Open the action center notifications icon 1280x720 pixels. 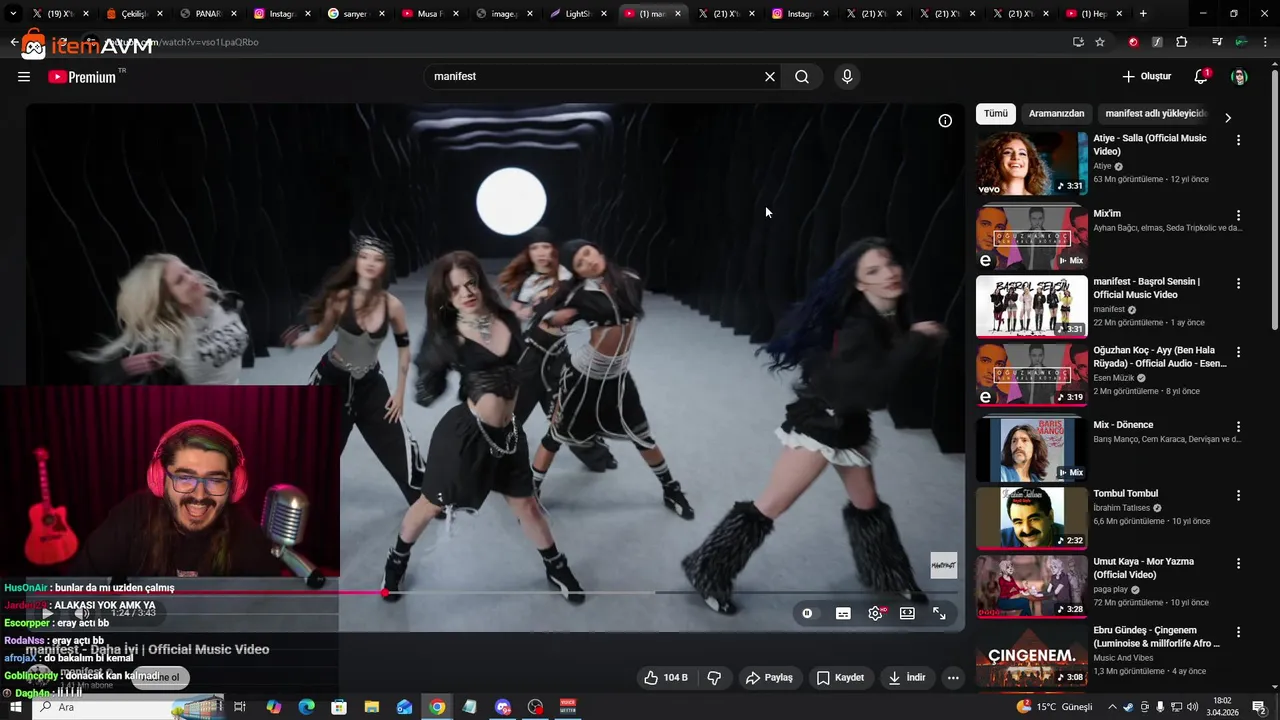(1259, 707)
